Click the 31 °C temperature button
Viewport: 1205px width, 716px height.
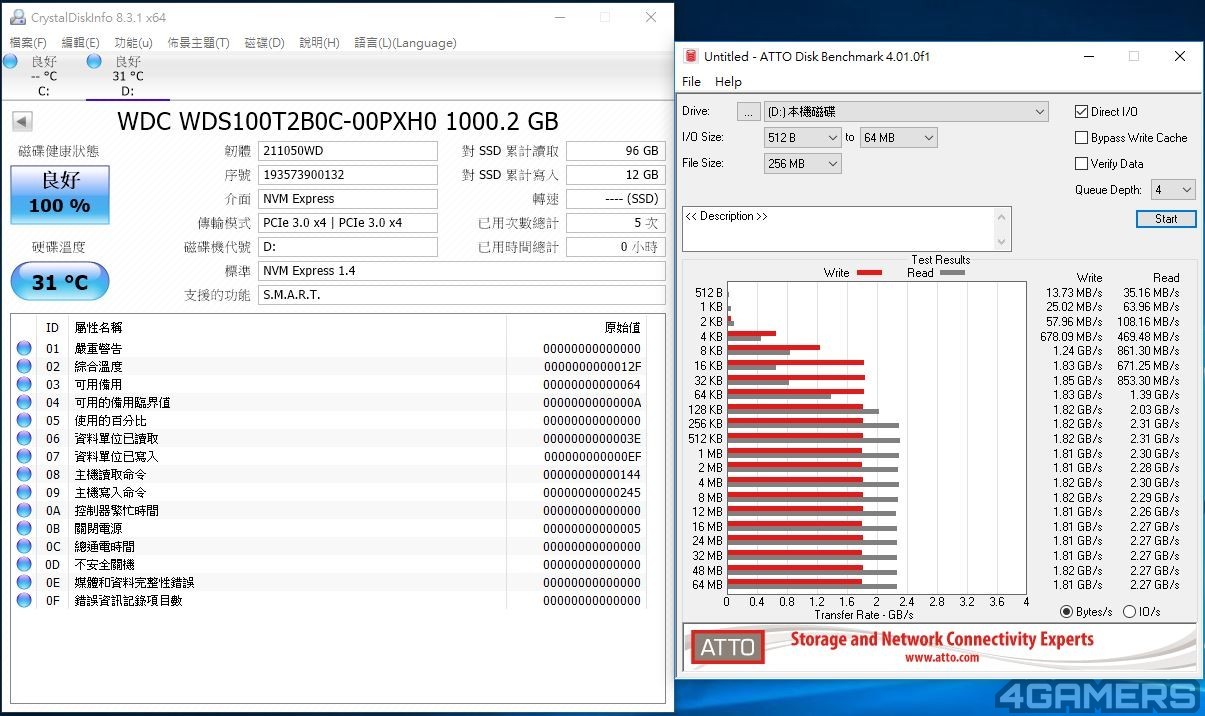click(x=60, y=282)
